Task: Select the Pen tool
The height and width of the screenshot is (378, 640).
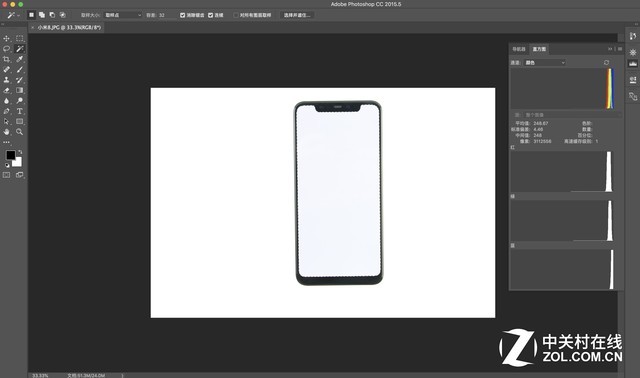Action: click(7, 111)
